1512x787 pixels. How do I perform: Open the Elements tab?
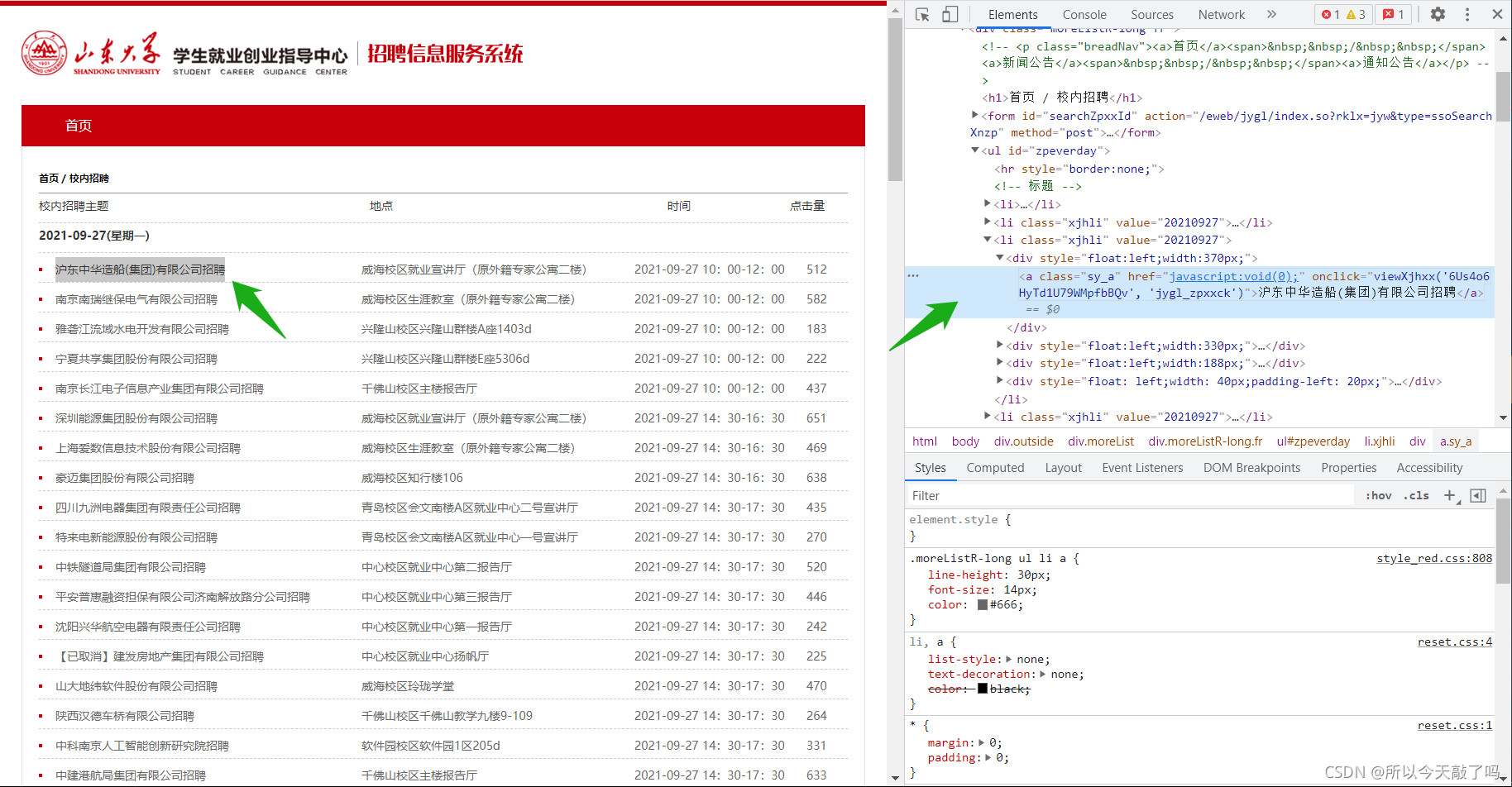pyautogui.click(x=1012, y=15)
